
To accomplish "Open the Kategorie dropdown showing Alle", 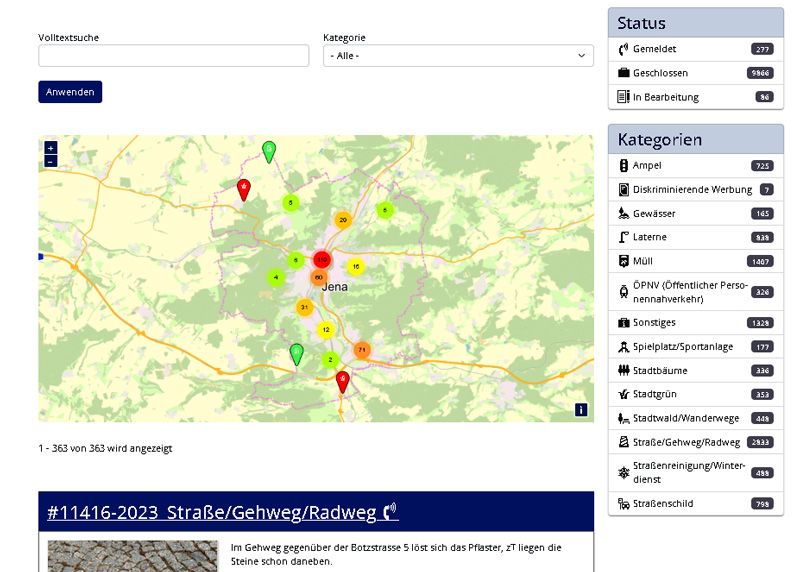I will [x=458, y=56].
